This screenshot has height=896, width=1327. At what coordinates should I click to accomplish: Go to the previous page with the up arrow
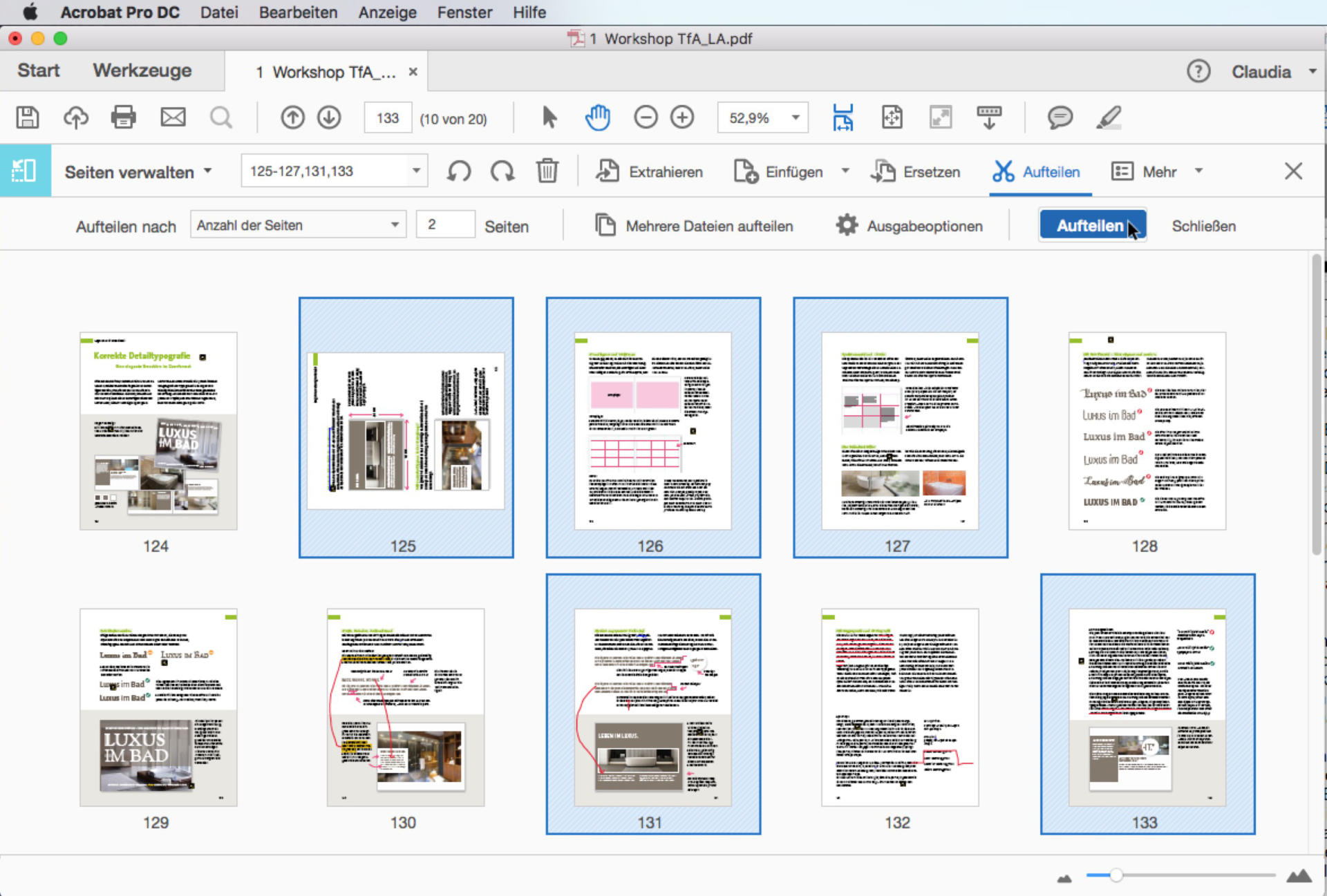click(x=292, y=117)
